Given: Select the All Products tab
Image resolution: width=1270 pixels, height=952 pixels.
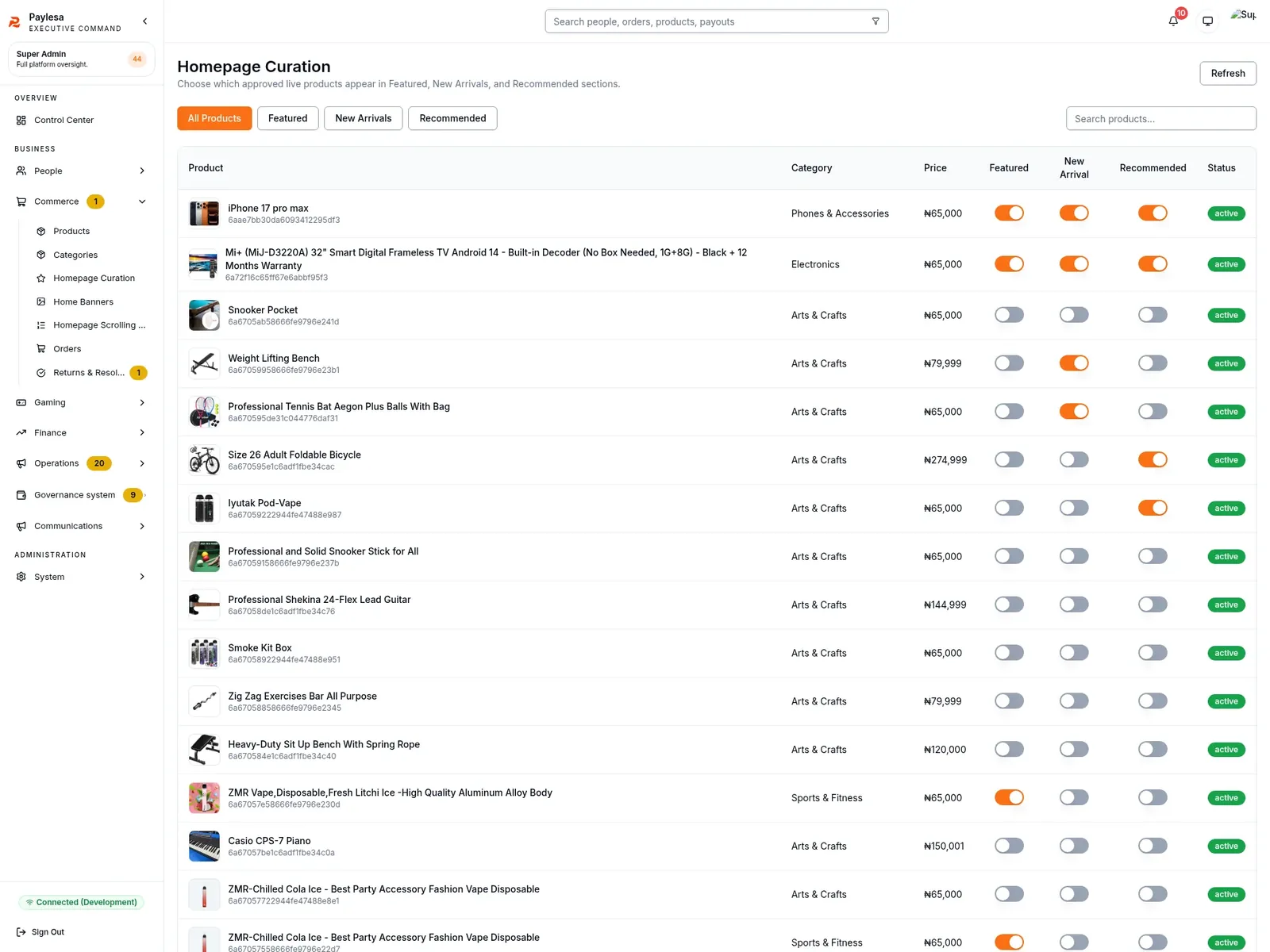Looking at the screenshot, I should 214,118.
